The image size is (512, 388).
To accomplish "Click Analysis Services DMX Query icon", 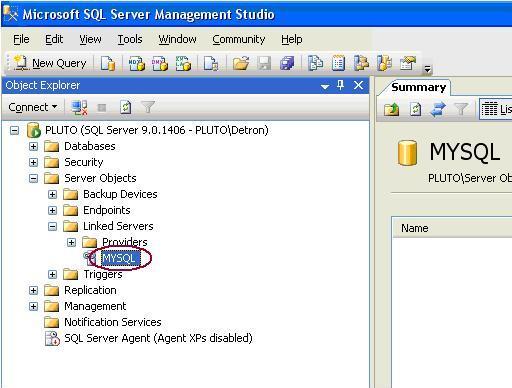I will [x=160, y=63].
